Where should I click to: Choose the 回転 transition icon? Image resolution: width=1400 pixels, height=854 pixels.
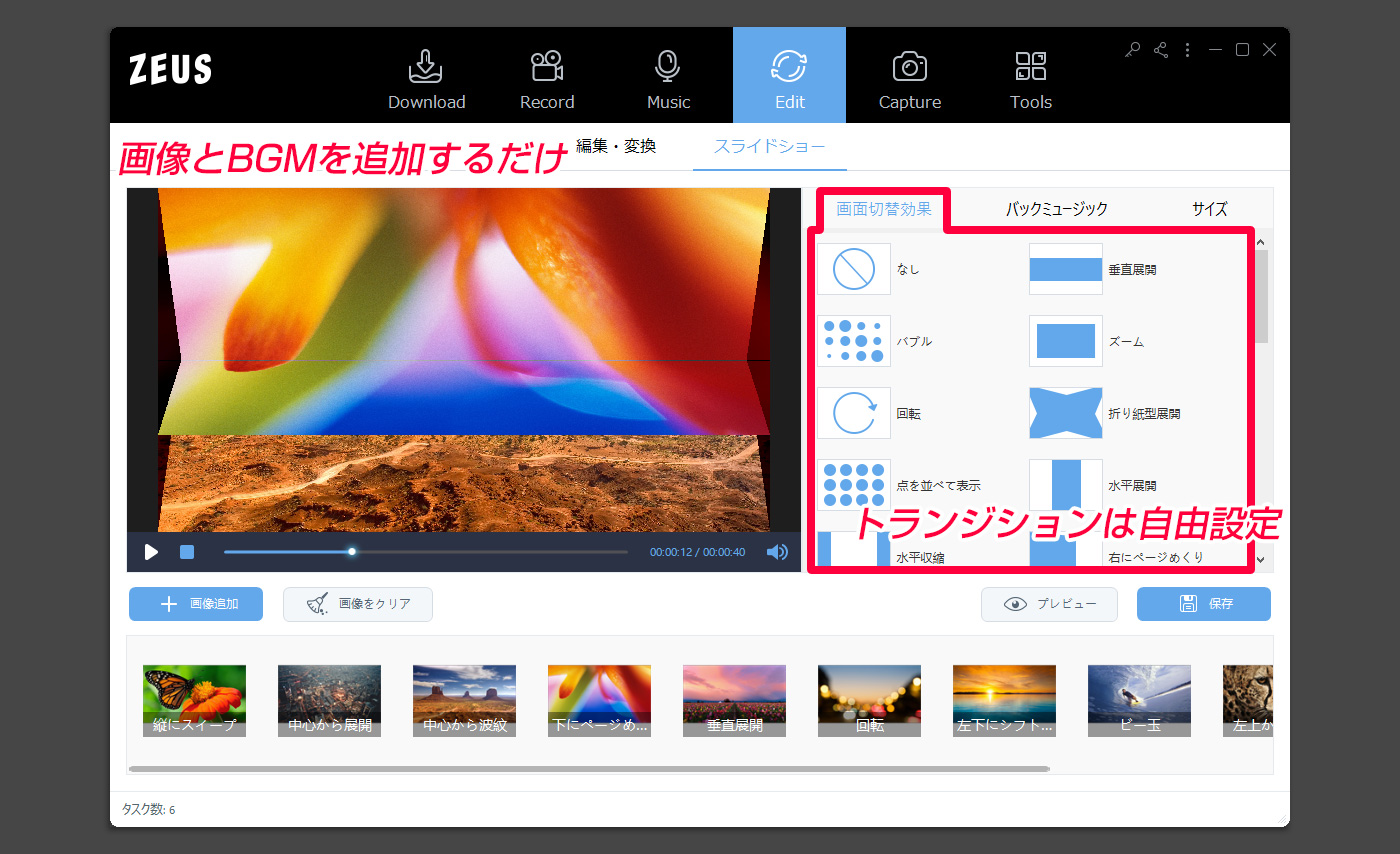coord(853,413)
